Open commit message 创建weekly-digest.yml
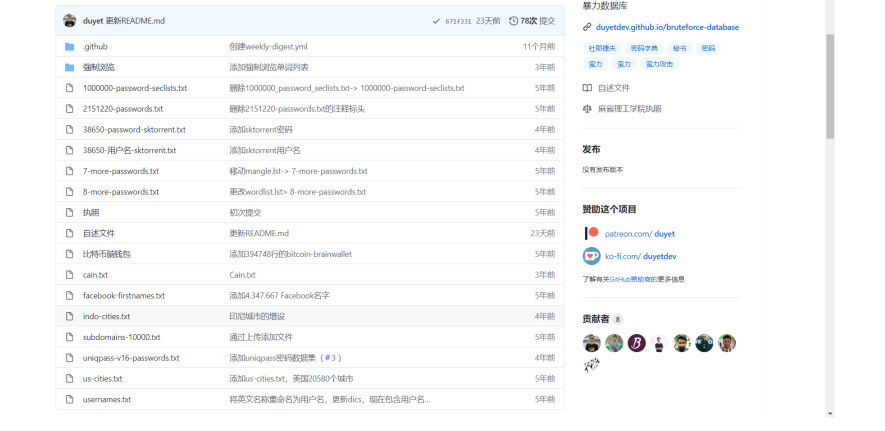This screenshot has height=431, width=885. pyautogui.click(x=269, y=47)
